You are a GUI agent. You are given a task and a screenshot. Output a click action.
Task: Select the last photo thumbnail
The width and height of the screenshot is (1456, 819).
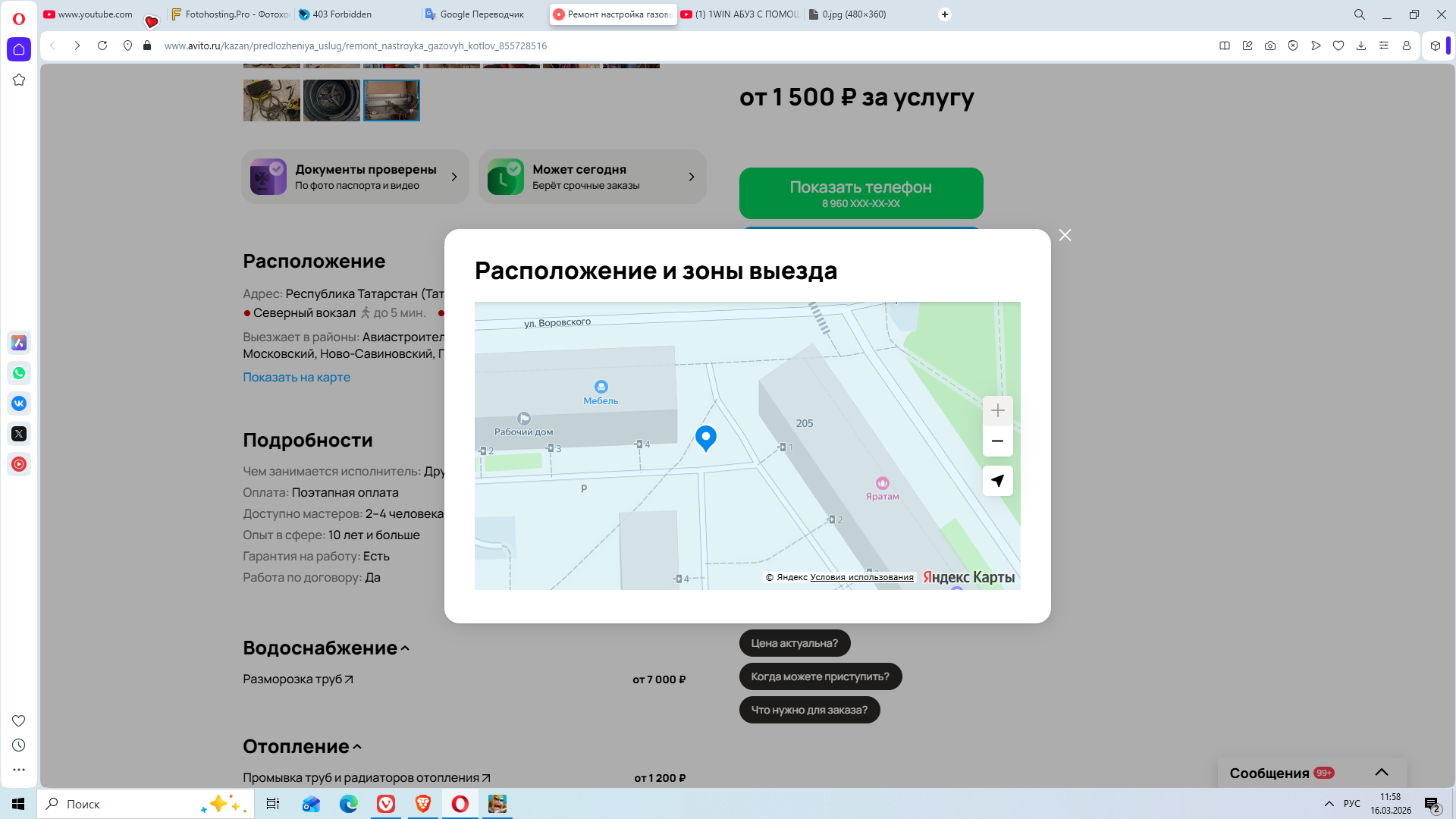pyautogui.click(x=391, y=100)
